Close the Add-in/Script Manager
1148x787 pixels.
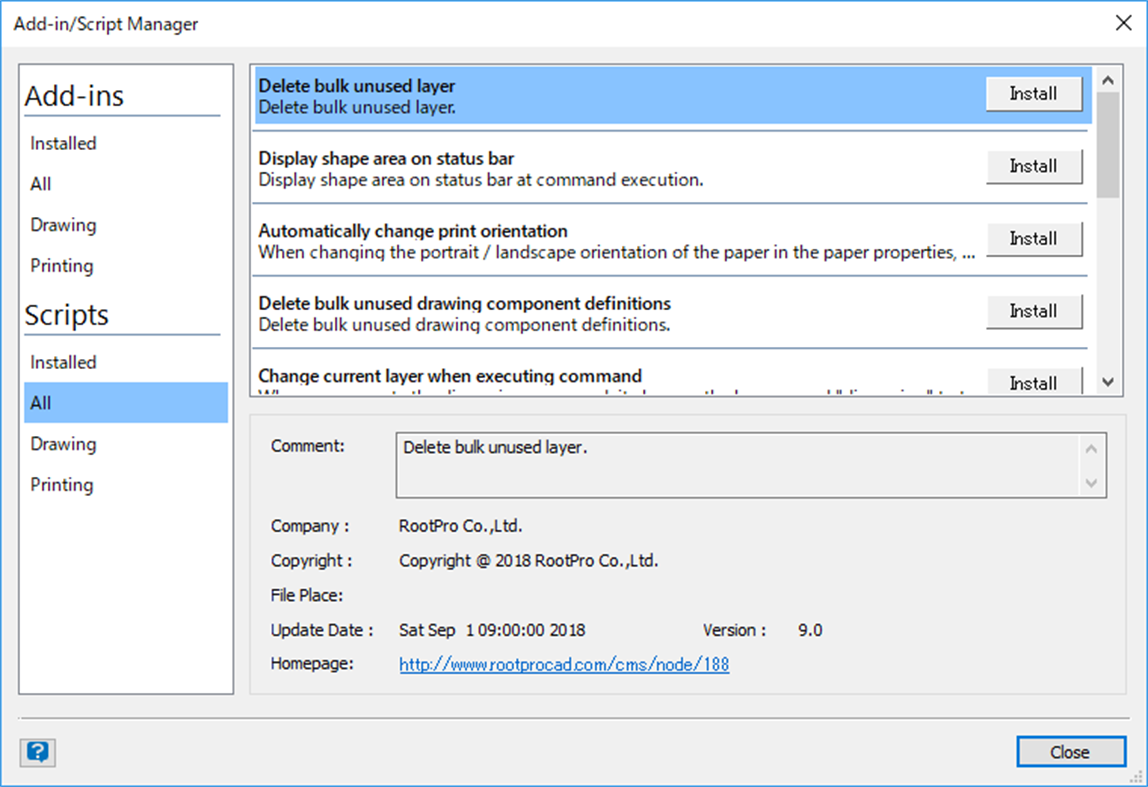(x=1071, y=752)
